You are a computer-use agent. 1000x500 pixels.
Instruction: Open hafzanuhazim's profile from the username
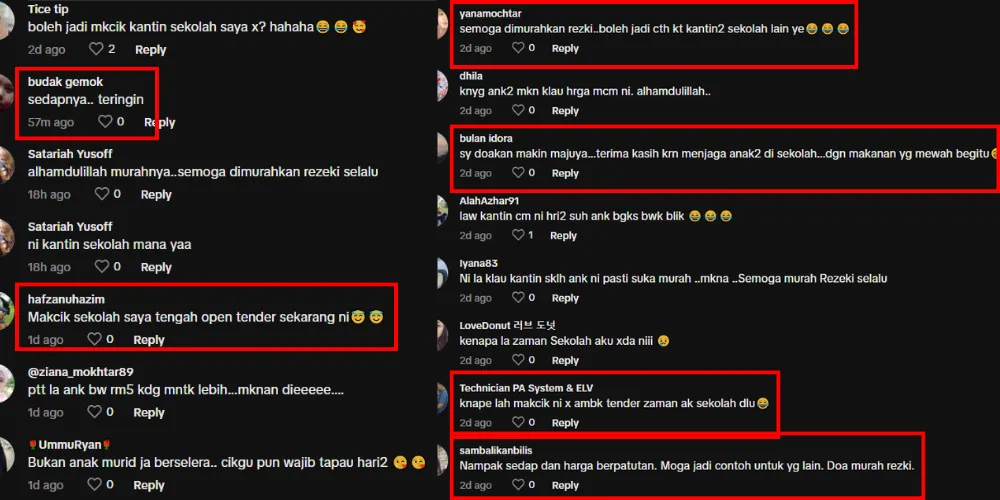tap(66, 299)
